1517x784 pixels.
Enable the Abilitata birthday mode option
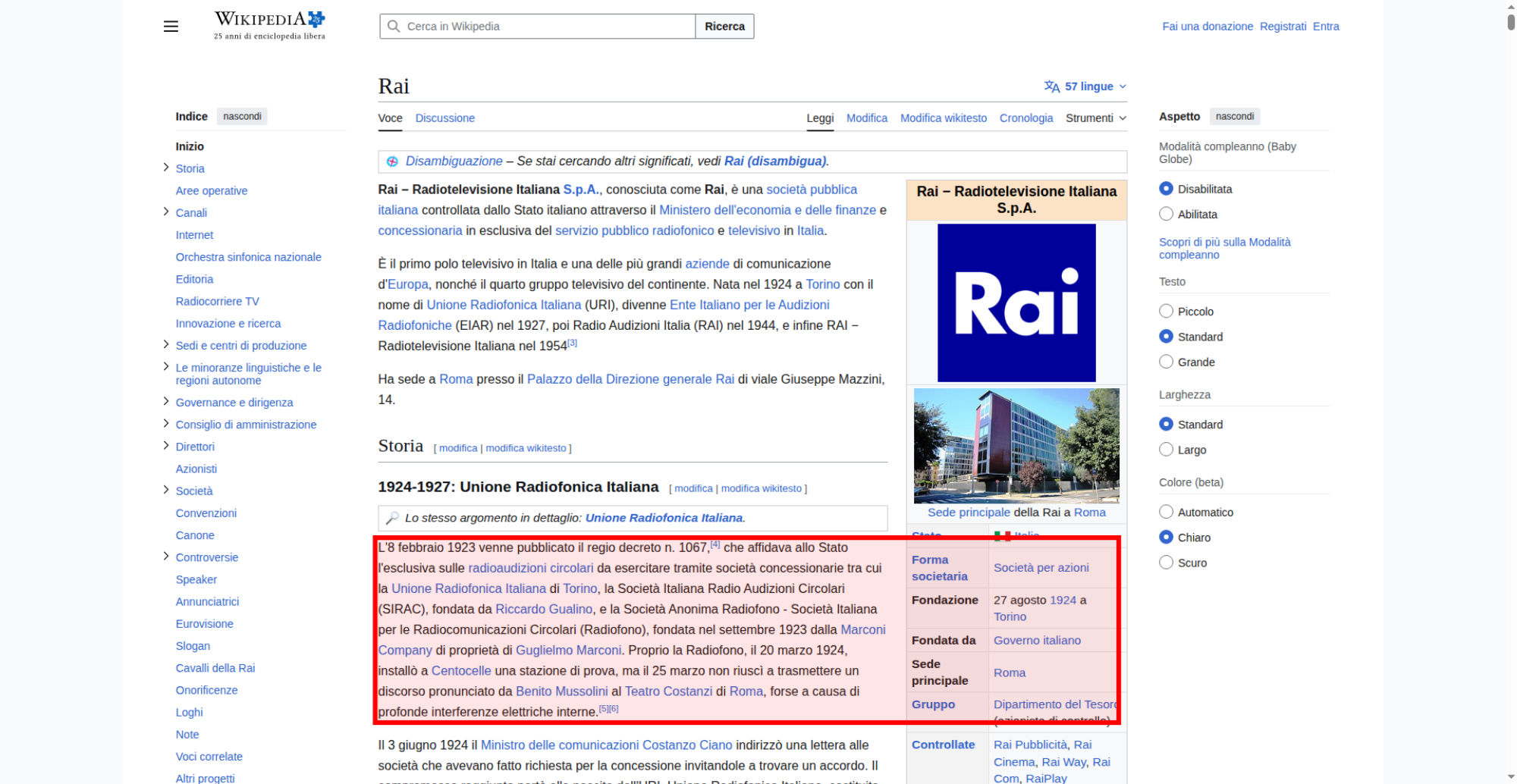click(x=1166, y=215)
